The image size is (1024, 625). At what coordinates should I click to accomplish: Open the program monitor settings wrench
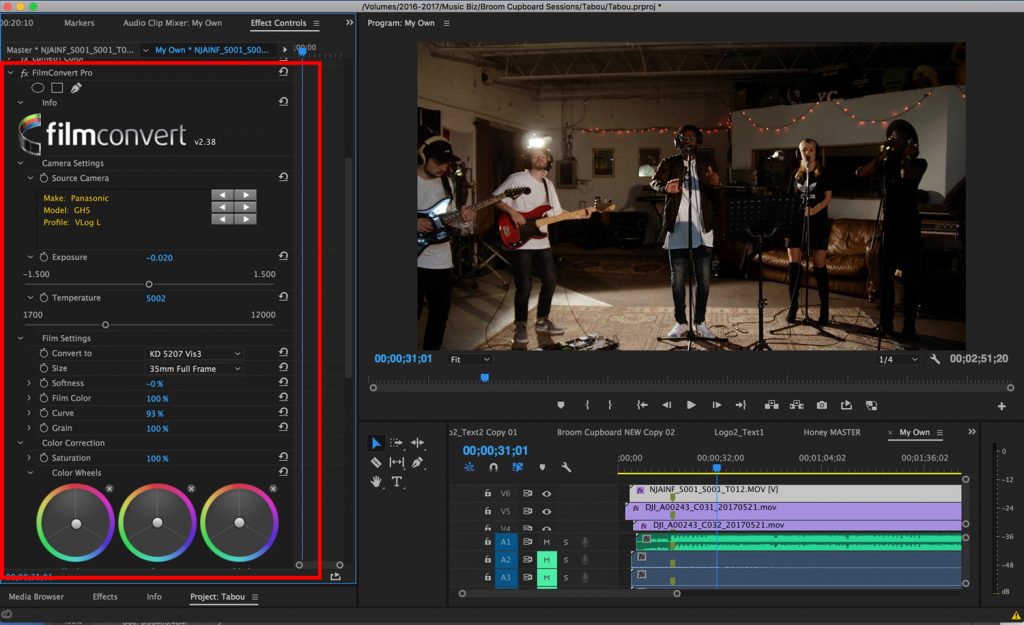[x=935, y=359]
